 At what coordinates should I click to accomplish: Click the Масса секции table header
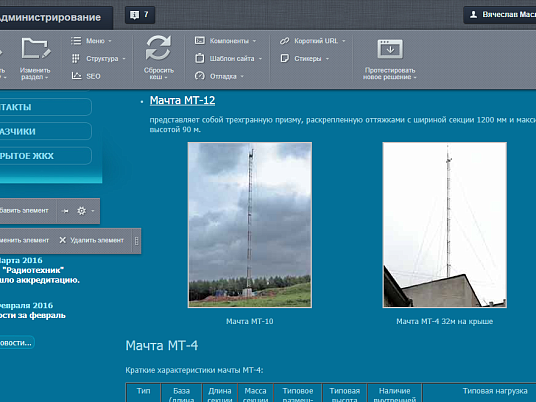tap(255, 393)
